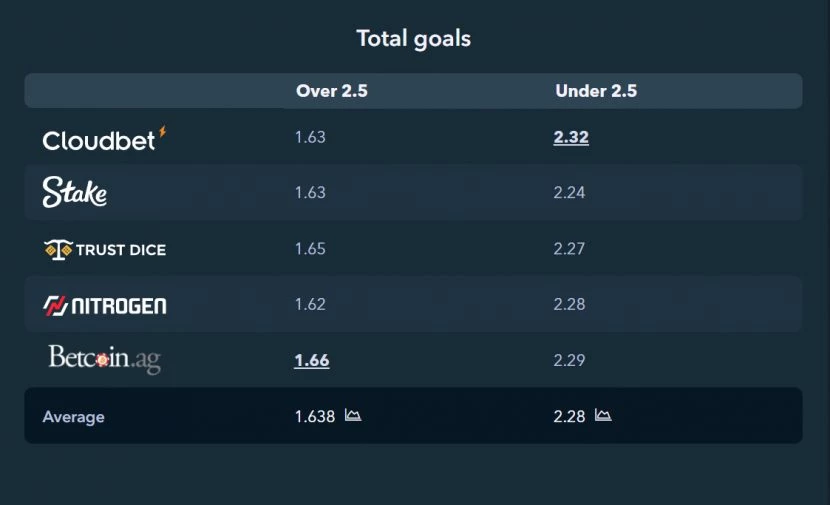Click the Under 2.5 column header
Image resolution: width=830 pixels, height=505 pixels.
coord(596,91)
